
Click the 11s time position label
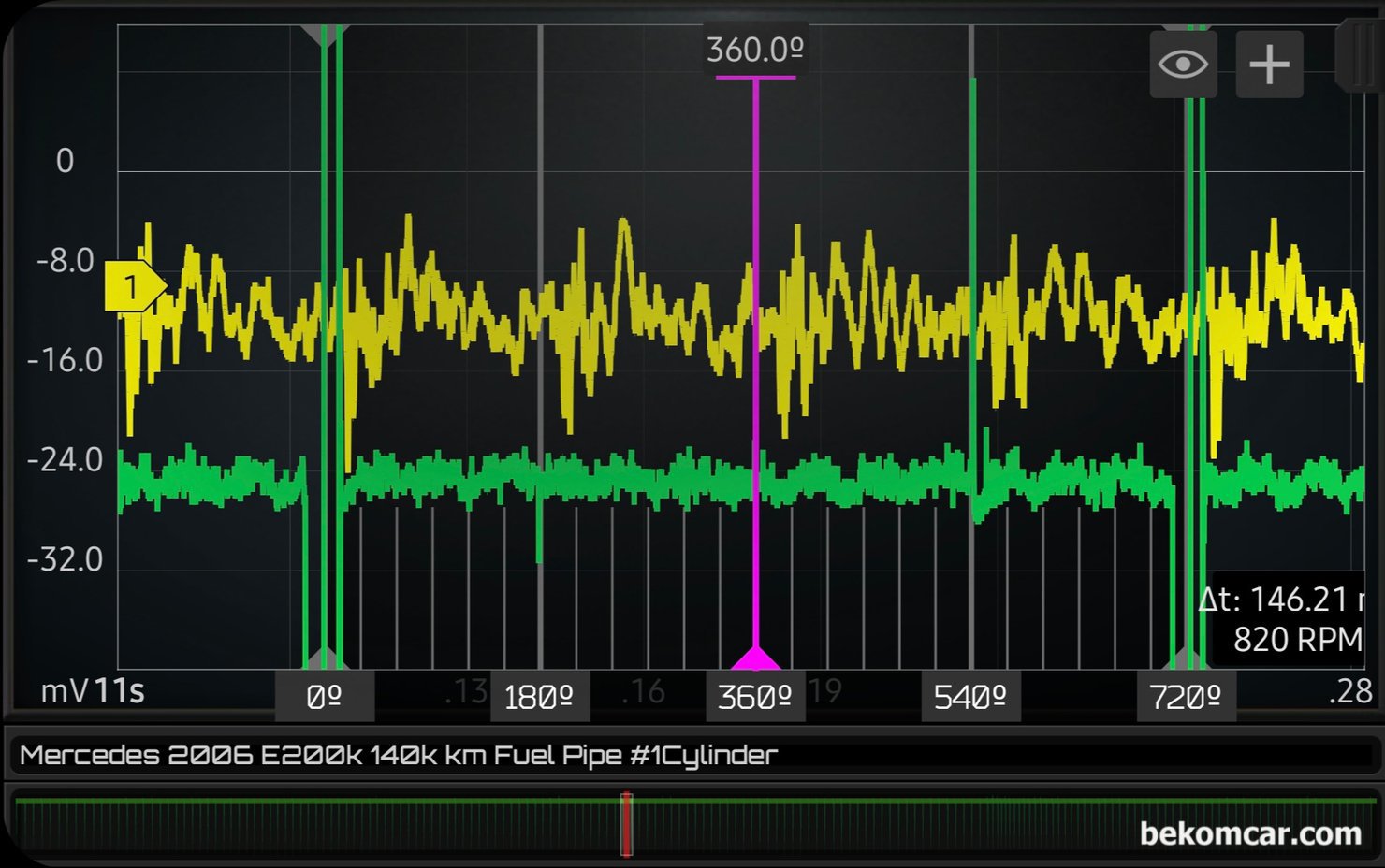[119, 692]
